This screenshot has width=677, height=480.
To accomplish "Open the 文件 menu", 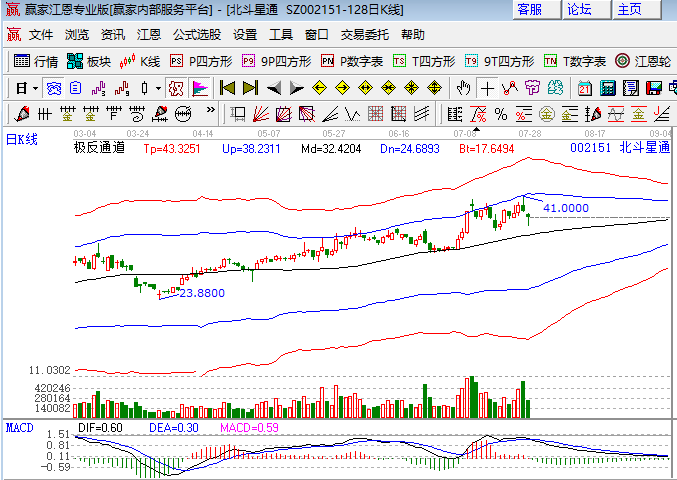I will [41, 35].
